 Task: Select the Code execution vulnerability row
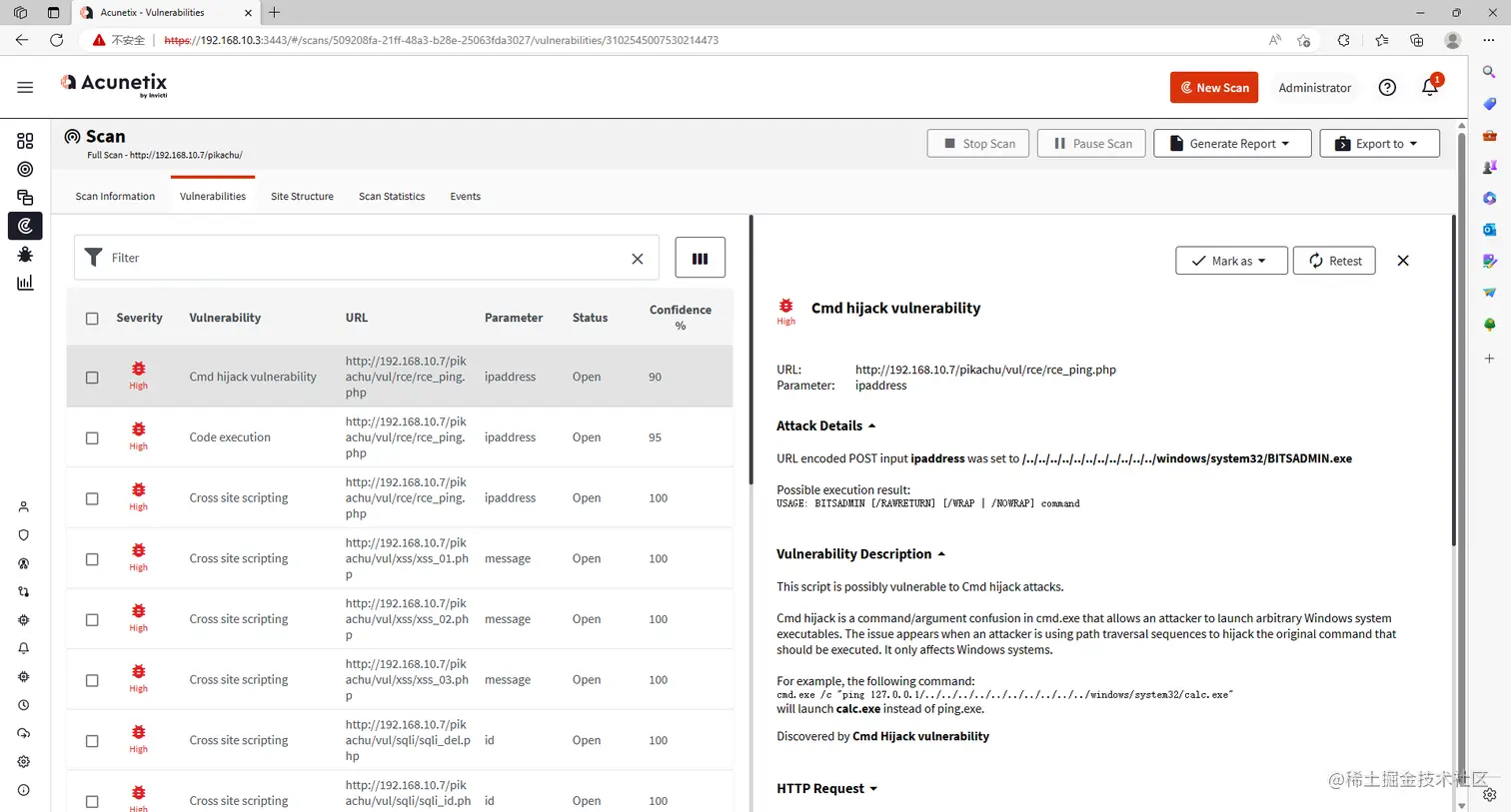point(400,437)
